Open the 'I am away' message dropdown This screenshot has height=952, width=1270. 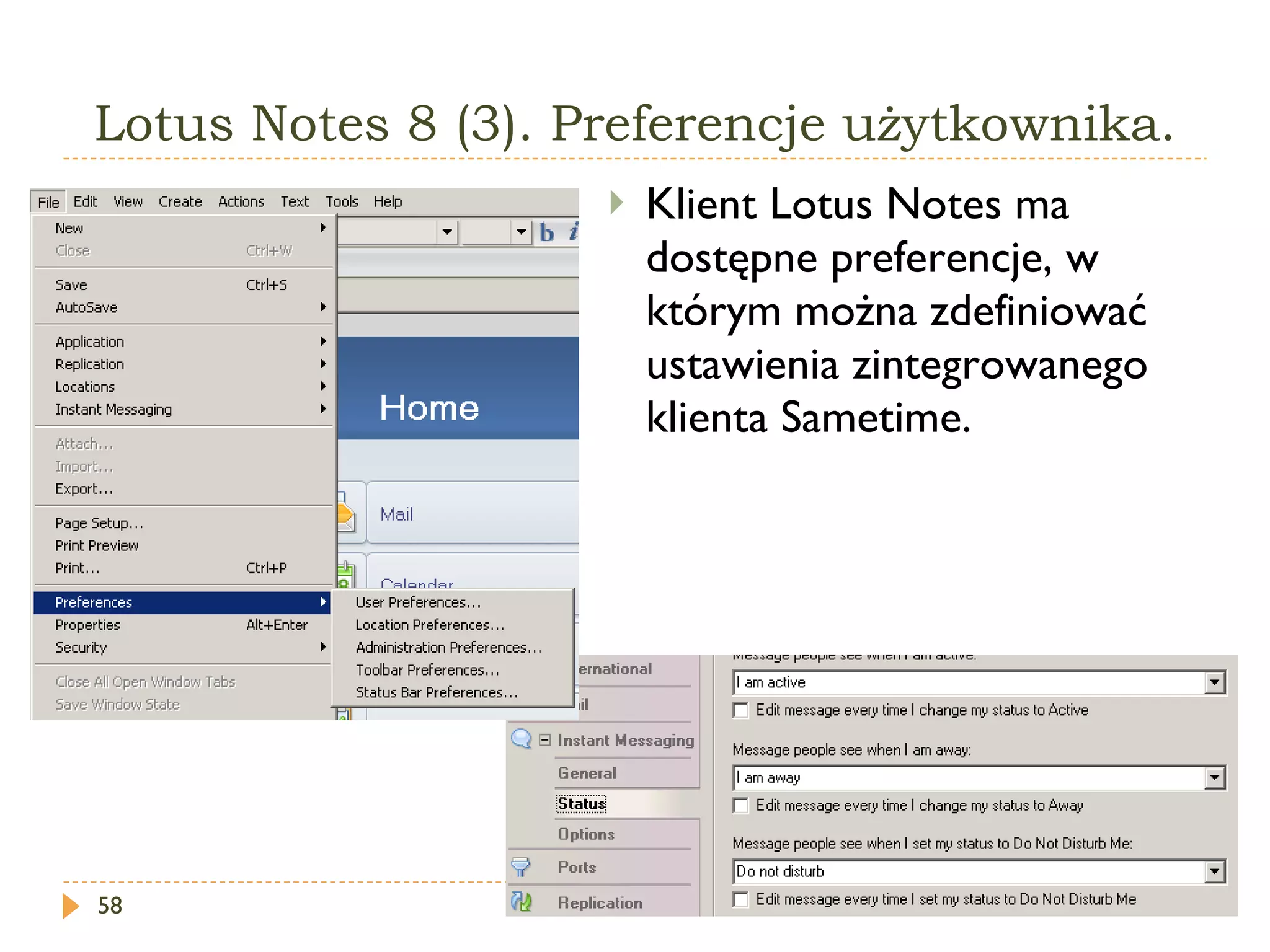pos(1214,777)
